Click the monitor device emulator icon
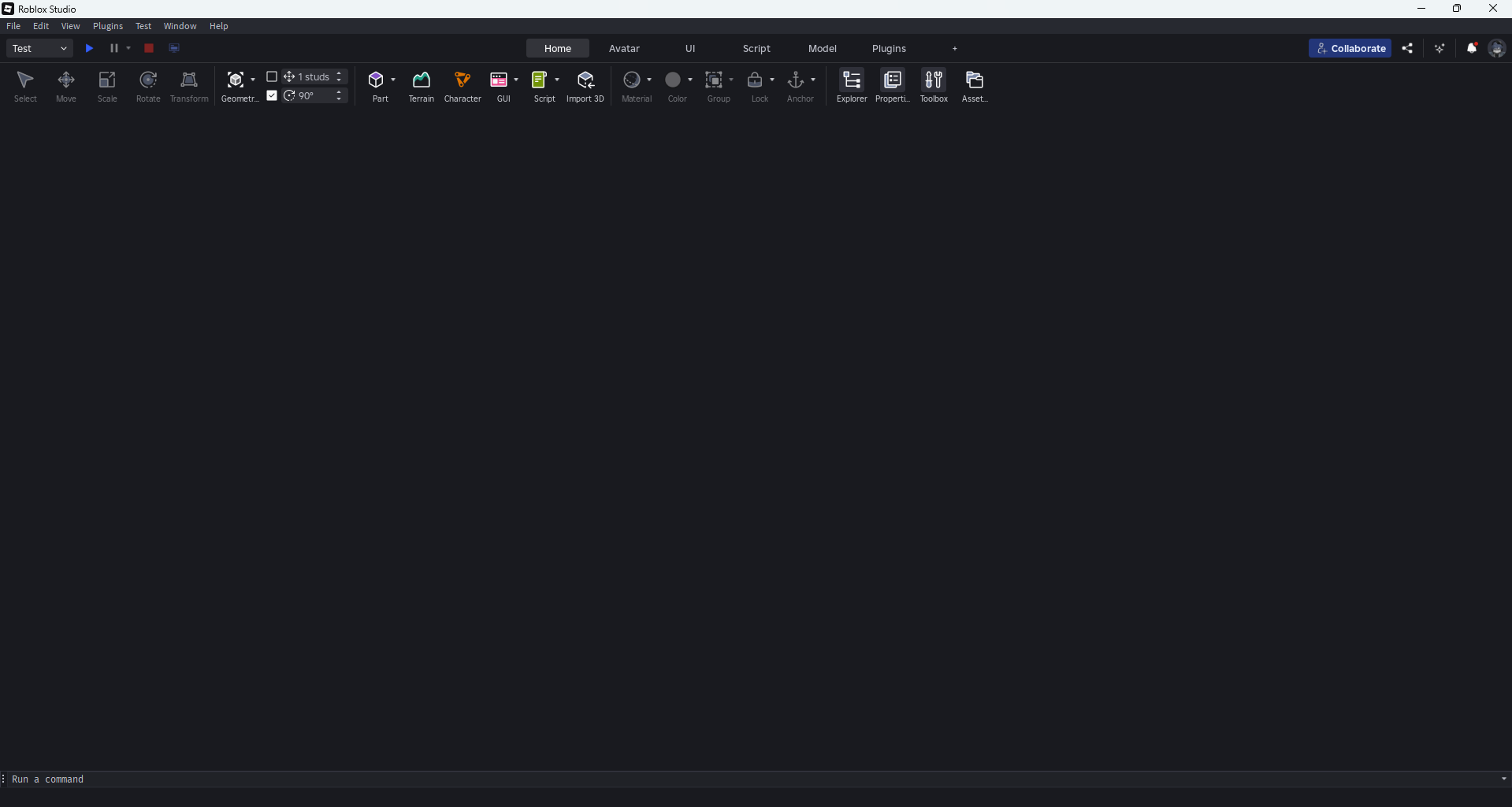This screenshot has height=807, width=1512. pyautogui.click(x=174, y=48)
